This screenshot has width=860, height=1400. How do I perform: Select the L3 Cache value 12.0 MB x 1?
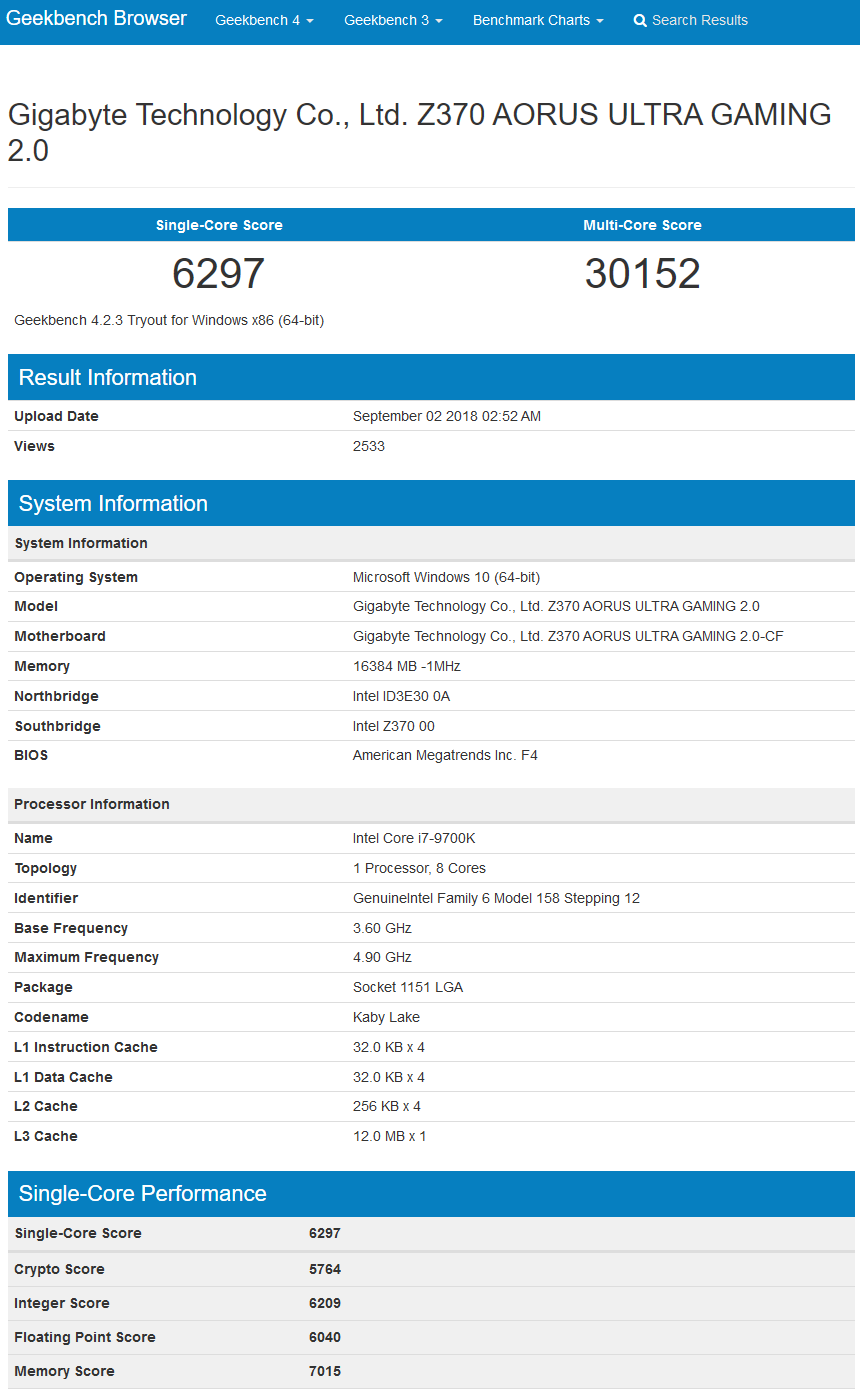(x=389, y=1136)
